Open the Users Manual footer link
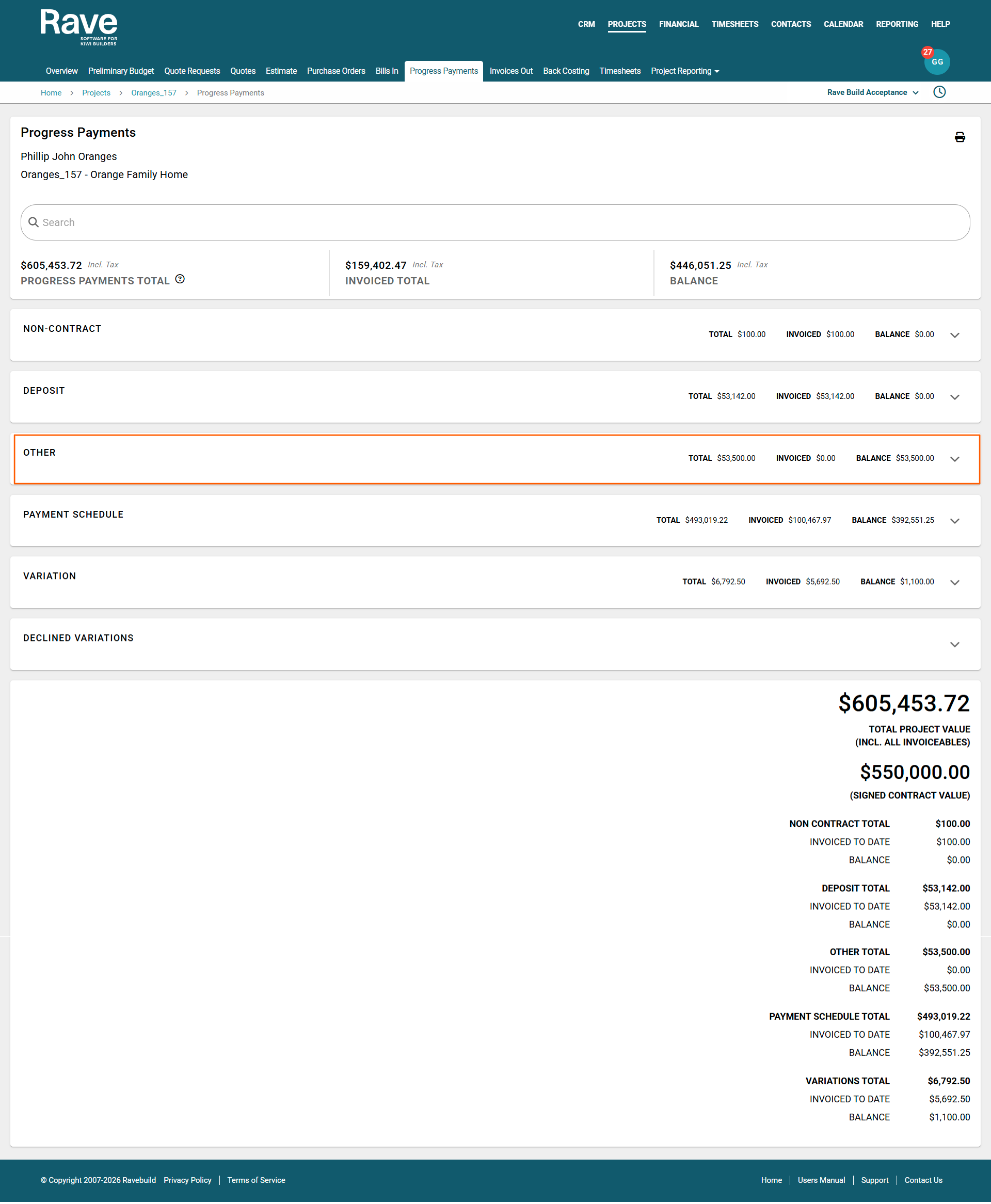 pos(821,1180)
